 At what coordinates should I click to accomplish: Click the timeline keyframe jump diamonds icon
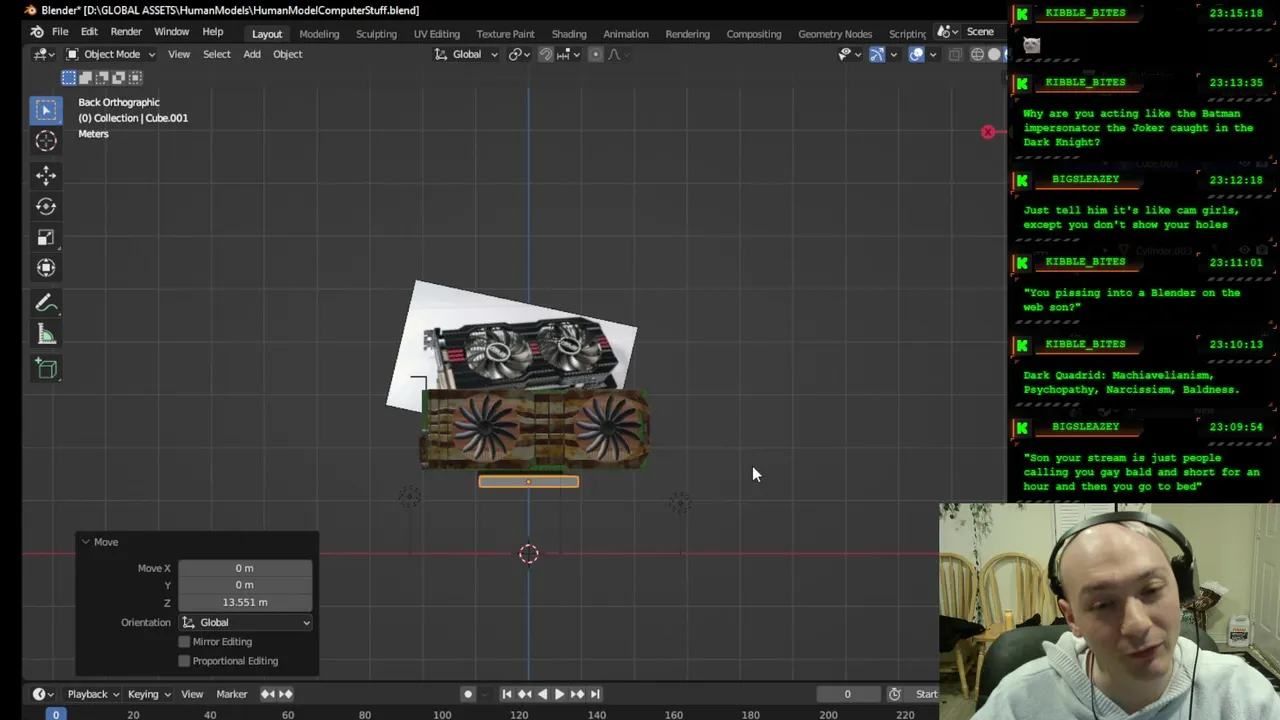tap(277, 694)
